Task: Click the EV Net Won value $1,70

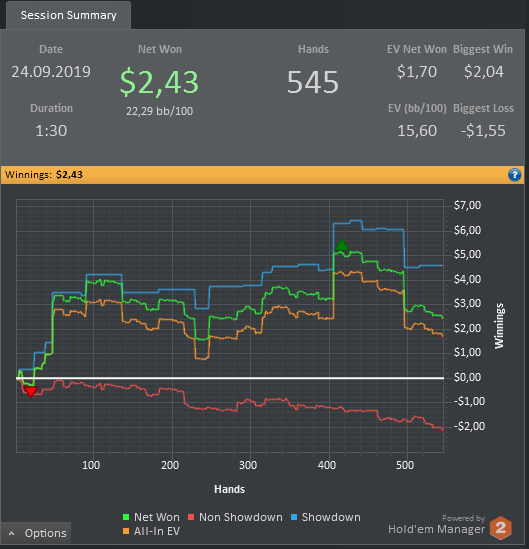Action: click(x=417, y=72)
